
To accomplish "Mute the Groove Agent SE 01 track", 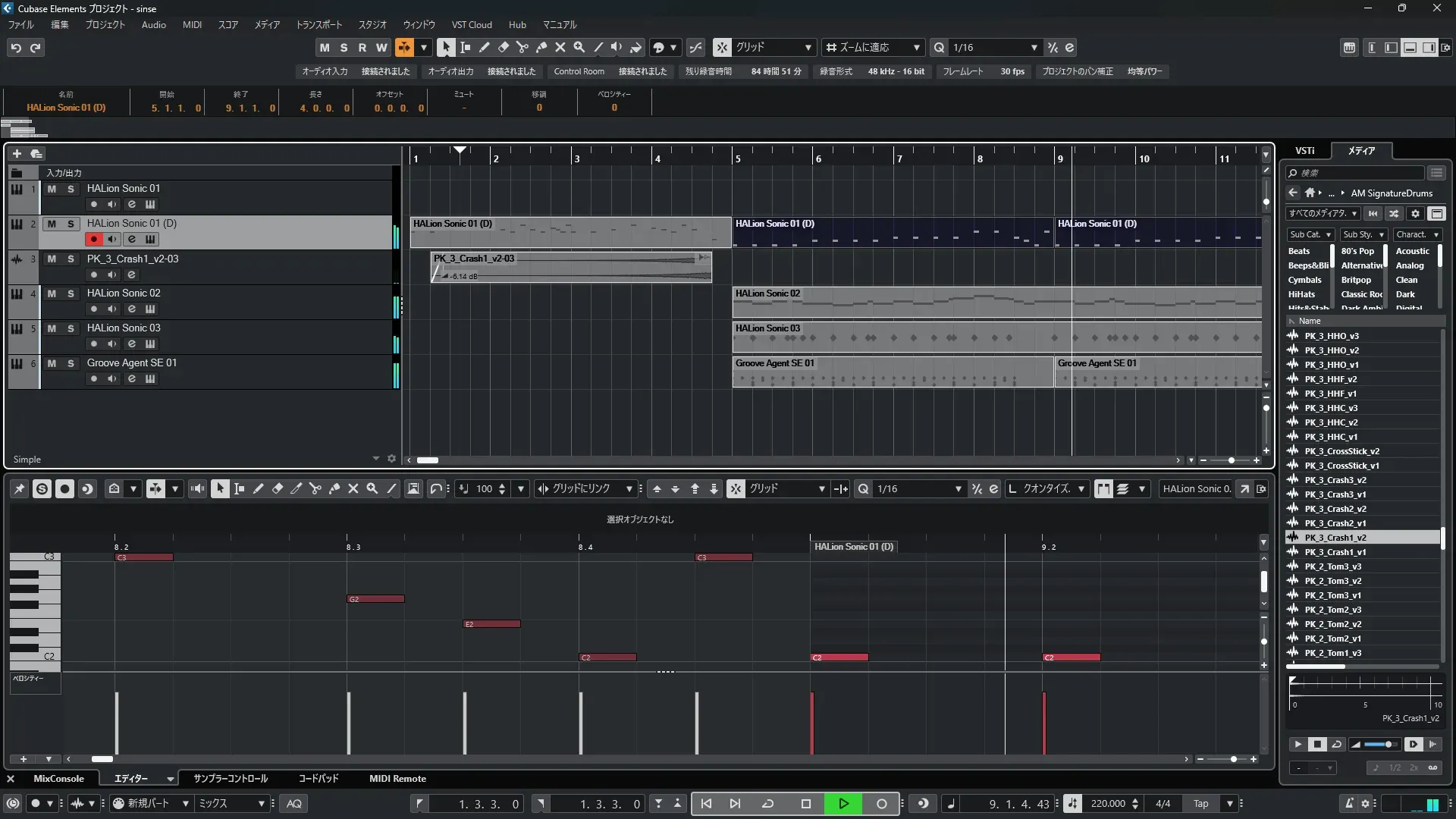I will pos(52,363).
